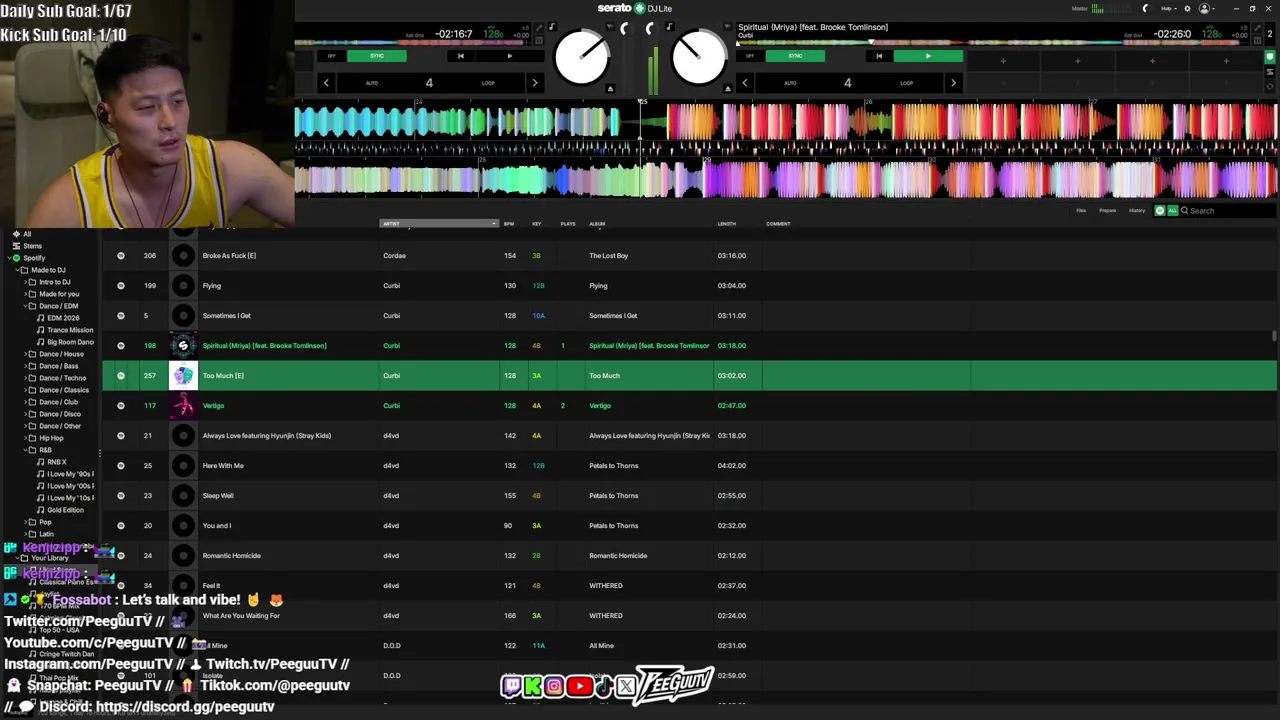The height and width of the screenshot is (720, 1280).
Task: Sort library by ARTIST column
Action: pos(438,224)
